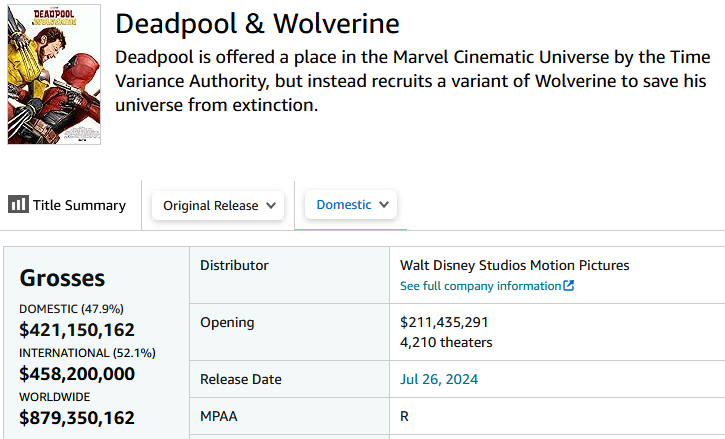This screenshot has height=439, width=725.
Task: Click the 4,210 theaters text
Action: tap(446, 342)
